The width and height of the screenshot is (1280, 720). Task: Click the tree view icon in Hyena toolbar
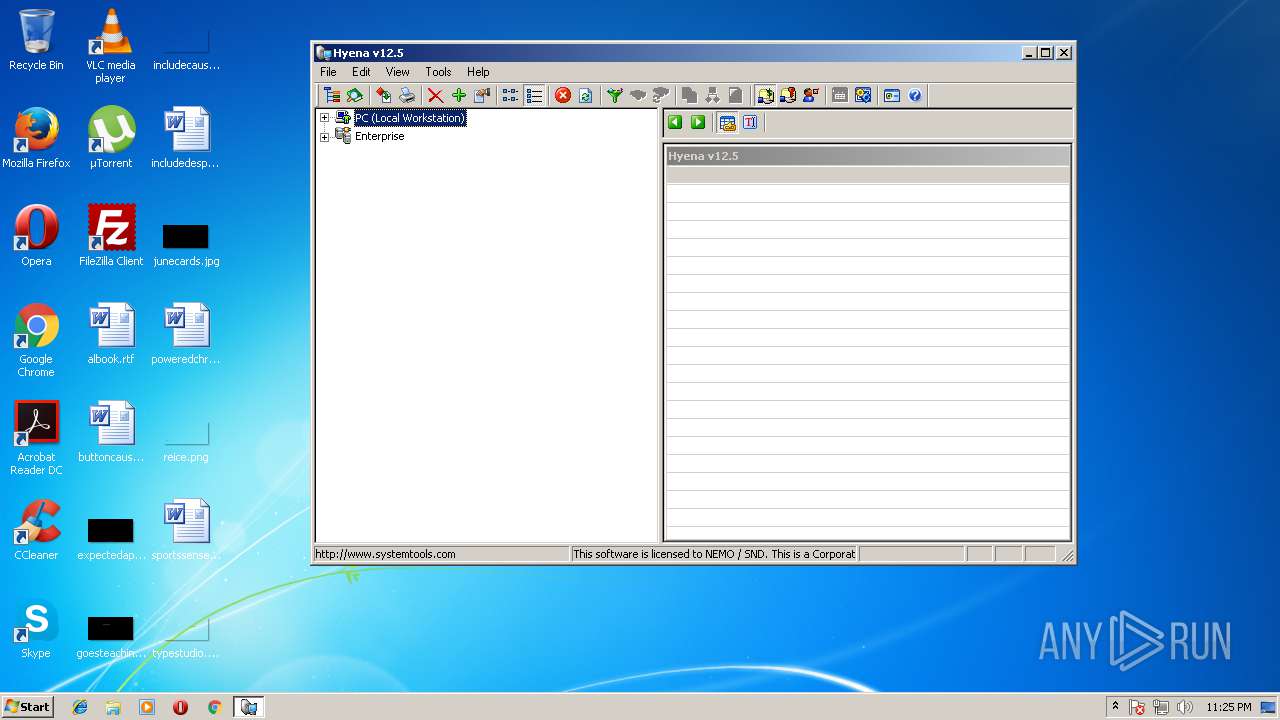[x=331, y=95]
